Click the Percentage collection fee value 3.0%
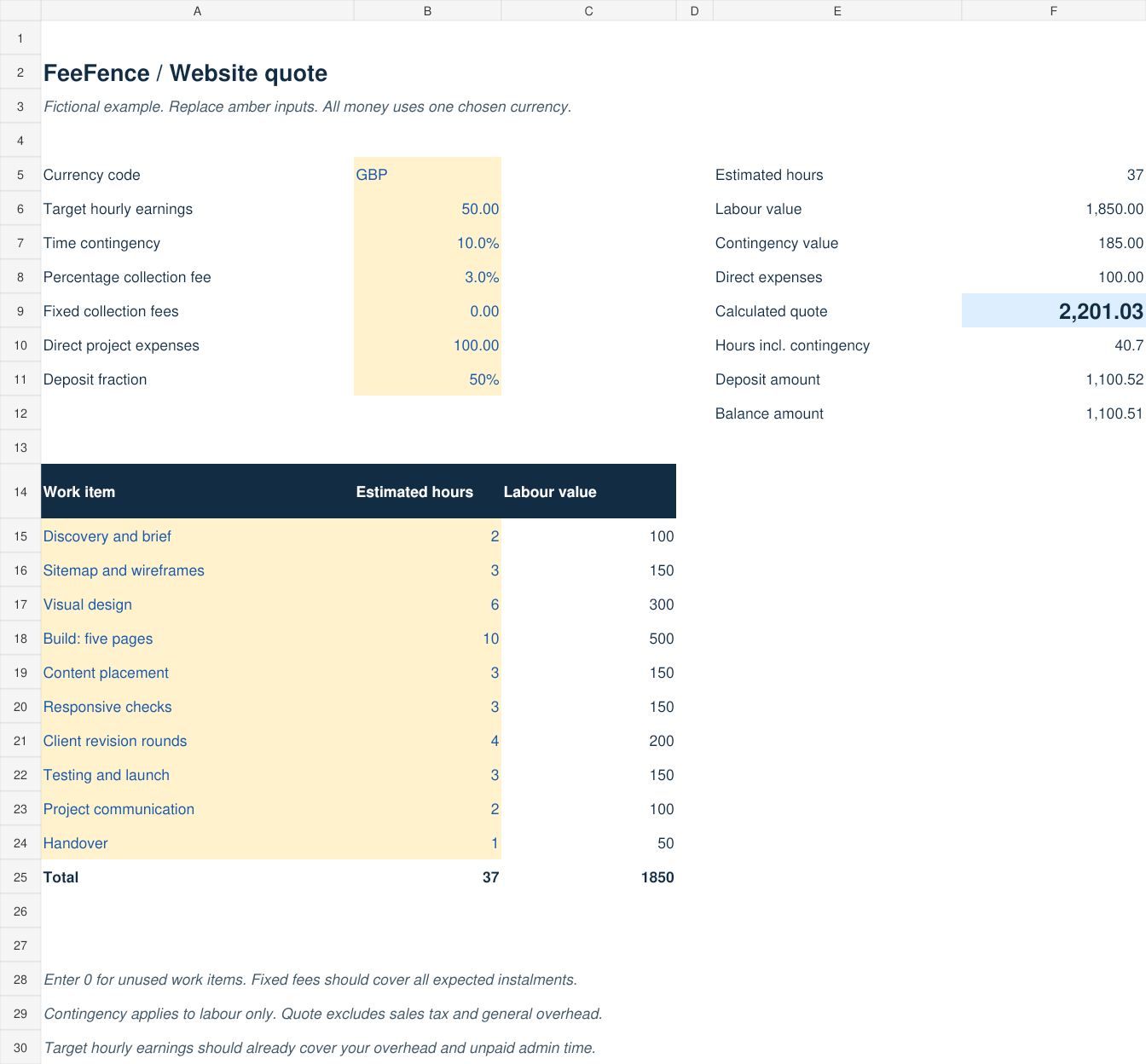The image size is (1146, 1064). [x=427, y=277]
